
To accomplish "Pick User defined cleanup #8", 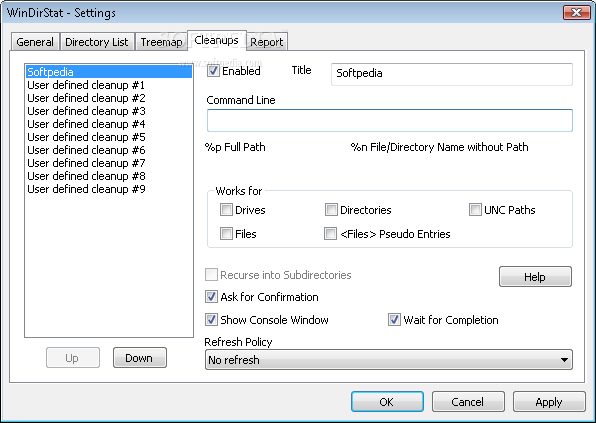I will coord(109,176).
